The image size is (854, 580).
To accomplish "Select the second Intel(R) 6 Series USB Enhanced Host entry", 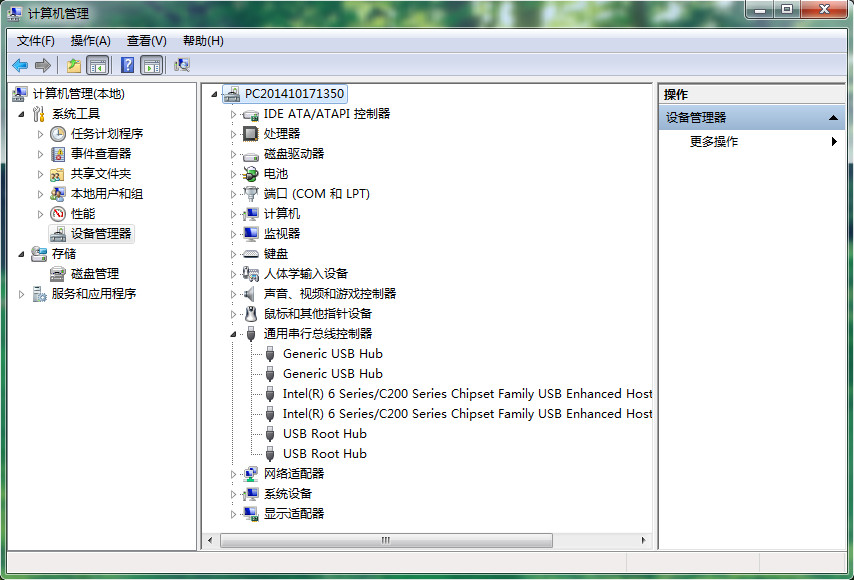I will (x=467, y=414).
